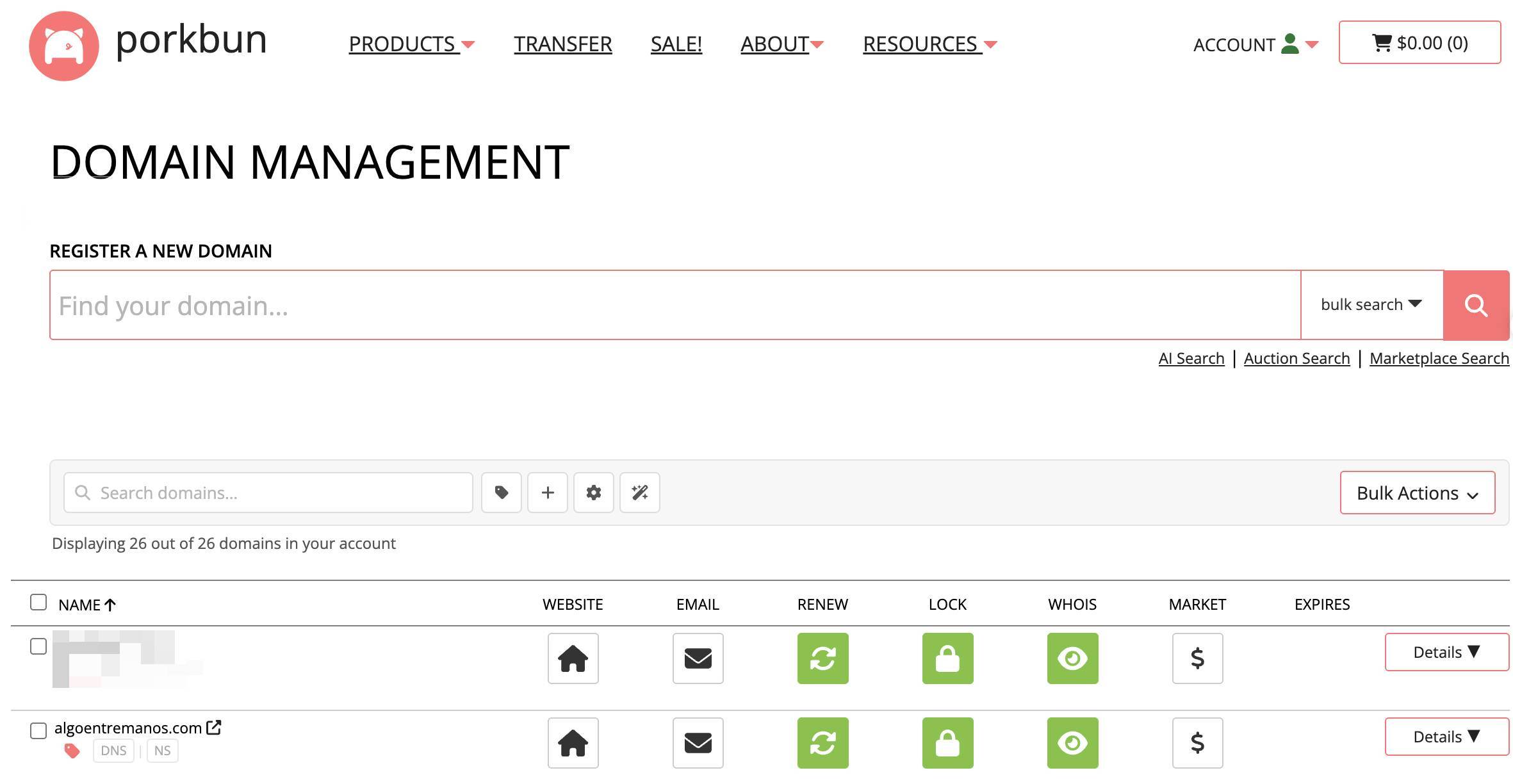Click the magic wand icon in the domain toolbar

pyautogui.click(x=639, y=493)
